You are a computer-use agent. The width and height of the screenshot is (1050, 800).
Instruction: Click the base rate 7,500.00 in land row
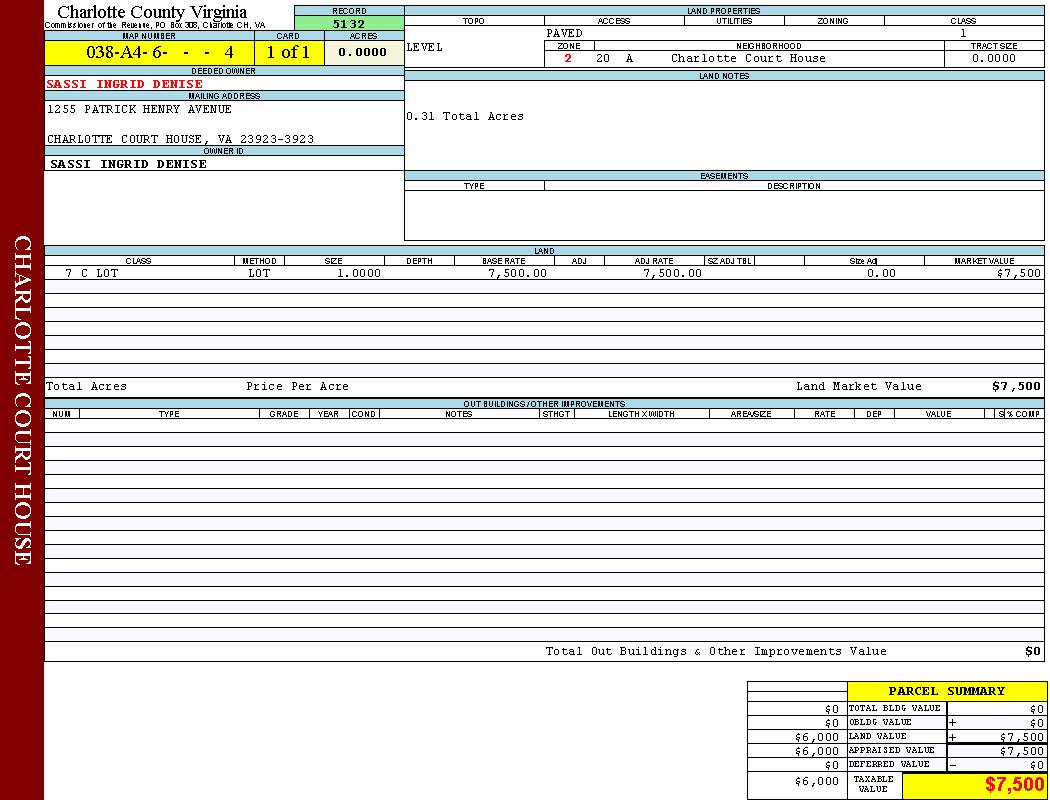point(517,273)
